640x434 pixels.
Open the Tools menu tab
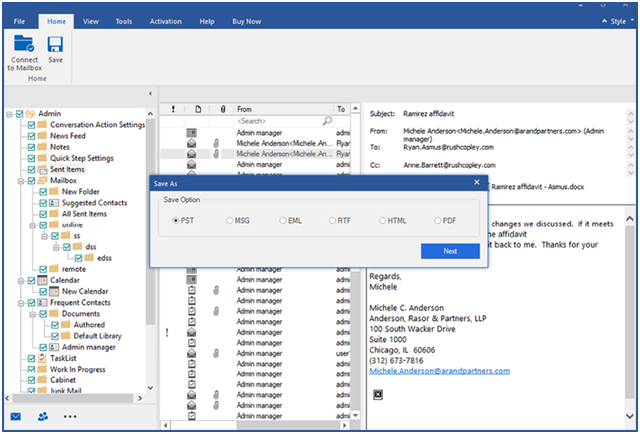(x=123, y=20)
